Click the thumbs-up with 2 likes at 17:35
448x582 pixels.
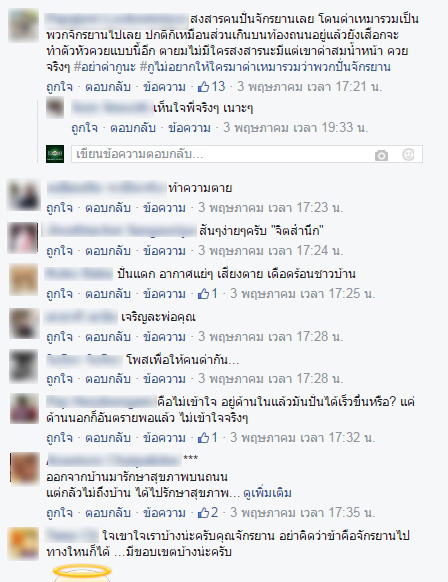pyautogui.click(x=203, y=513)
